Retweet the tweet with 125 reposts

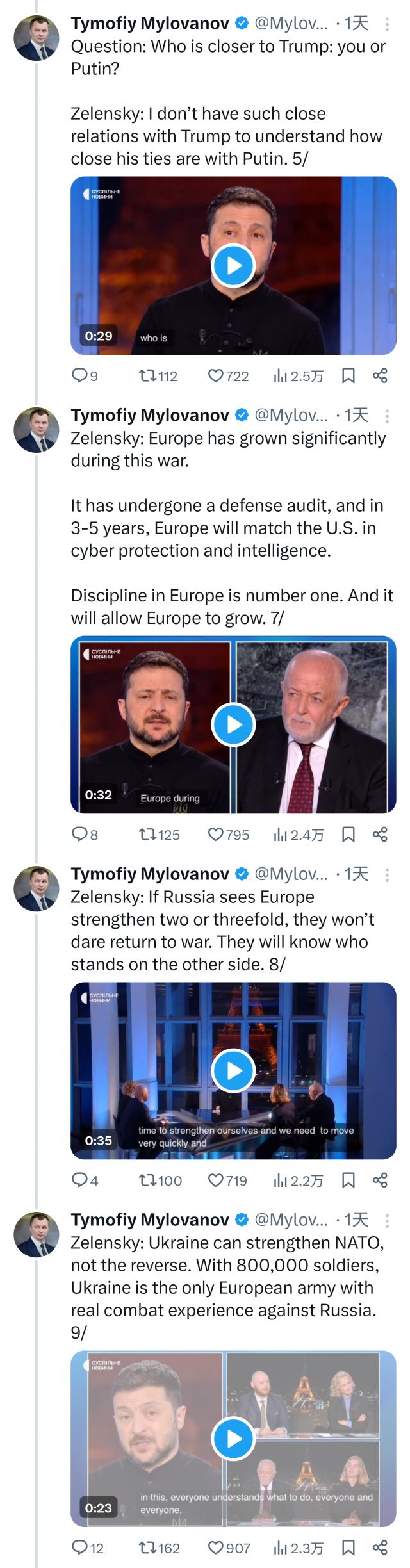pyautogui.click(x=147, y=834)
